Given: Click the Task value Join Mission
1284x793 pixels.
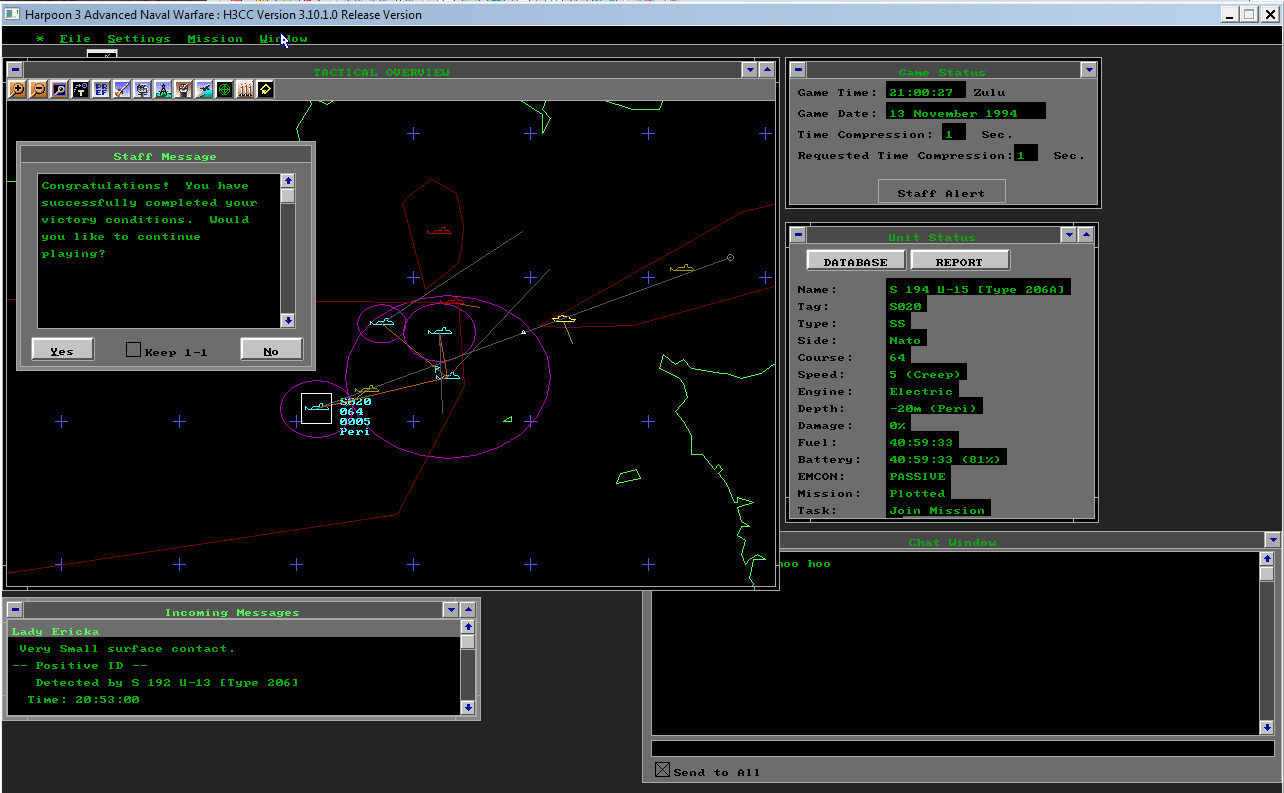Looking at the screenshot, I should click(938, 510).
